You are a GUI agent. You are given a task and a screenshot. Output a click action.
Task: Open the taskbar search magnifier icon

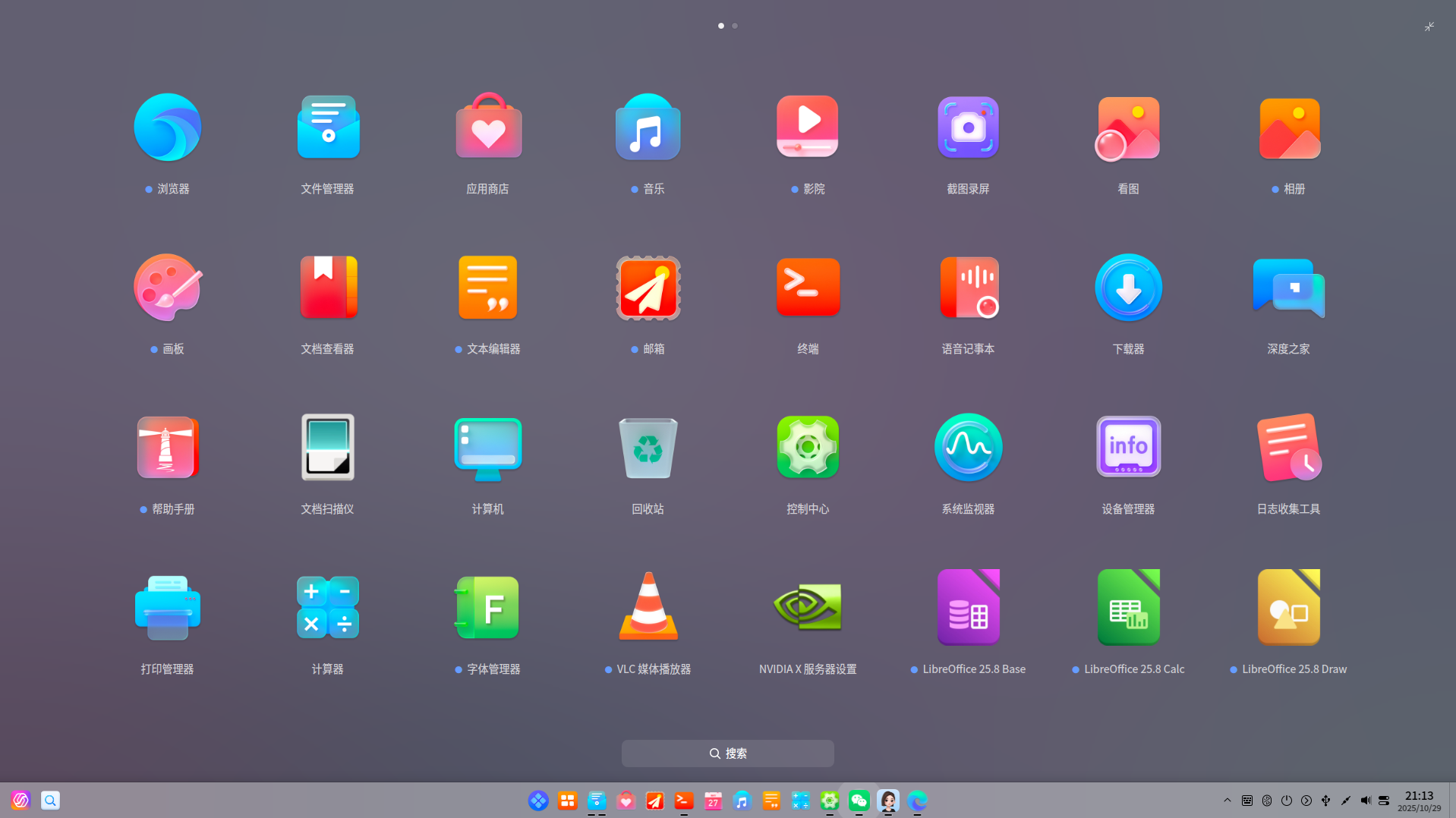pyautogui.click(x=50, y=801)
